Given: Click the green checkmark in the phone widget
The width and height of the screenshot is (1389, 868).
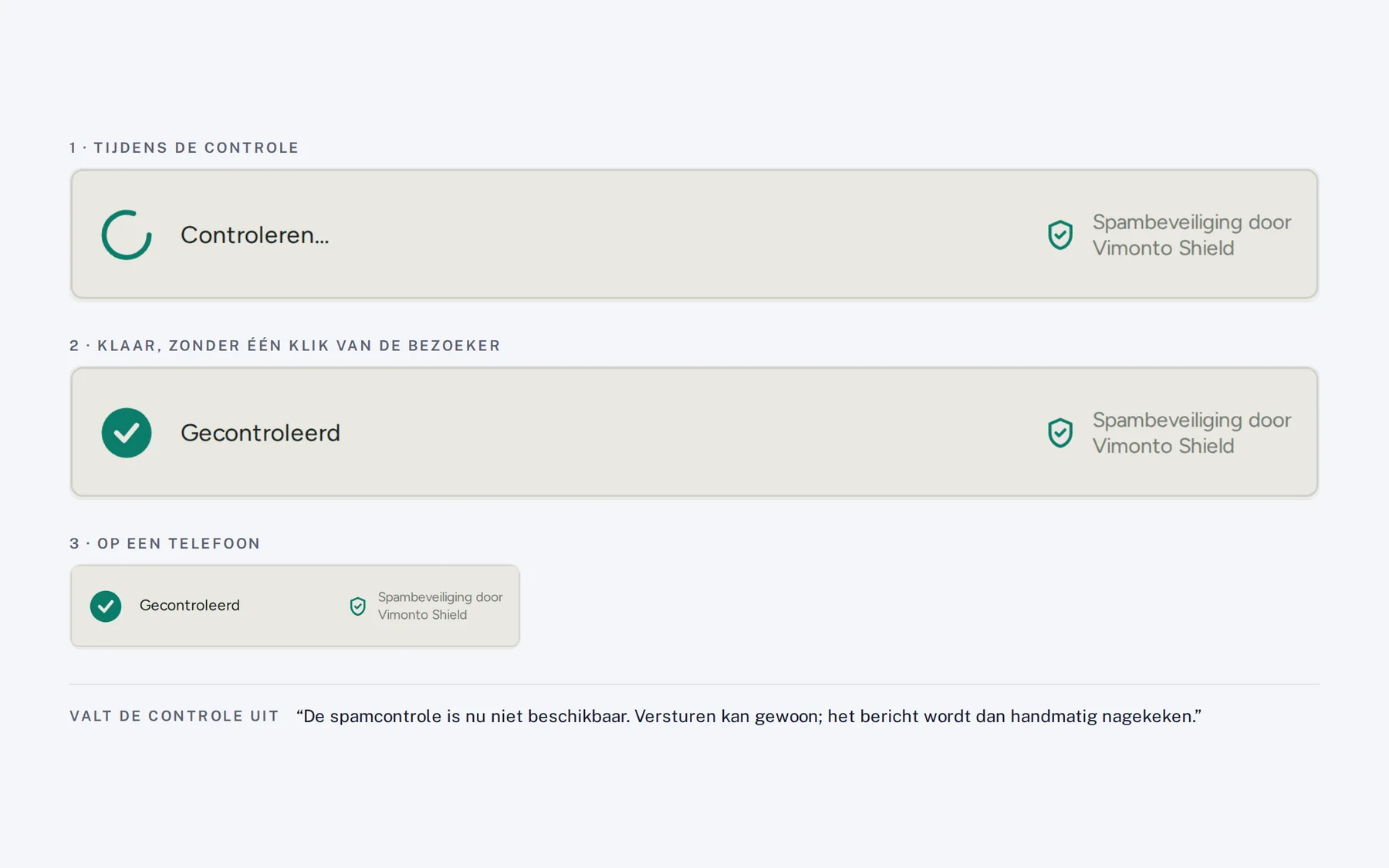Looking at the screenshot, I should [106, 606].
